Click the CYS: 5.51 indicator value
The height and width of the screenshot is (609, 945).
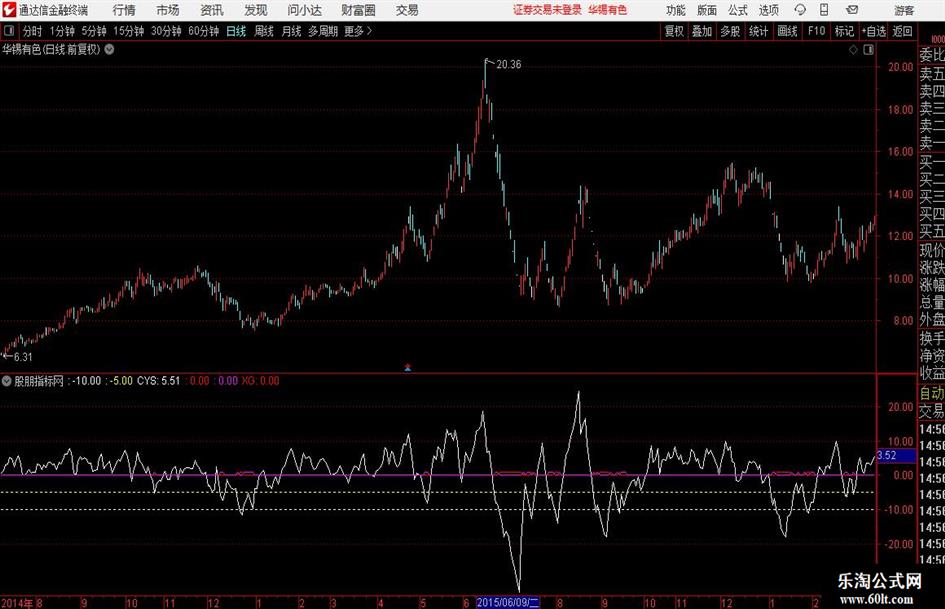(159, 380)
